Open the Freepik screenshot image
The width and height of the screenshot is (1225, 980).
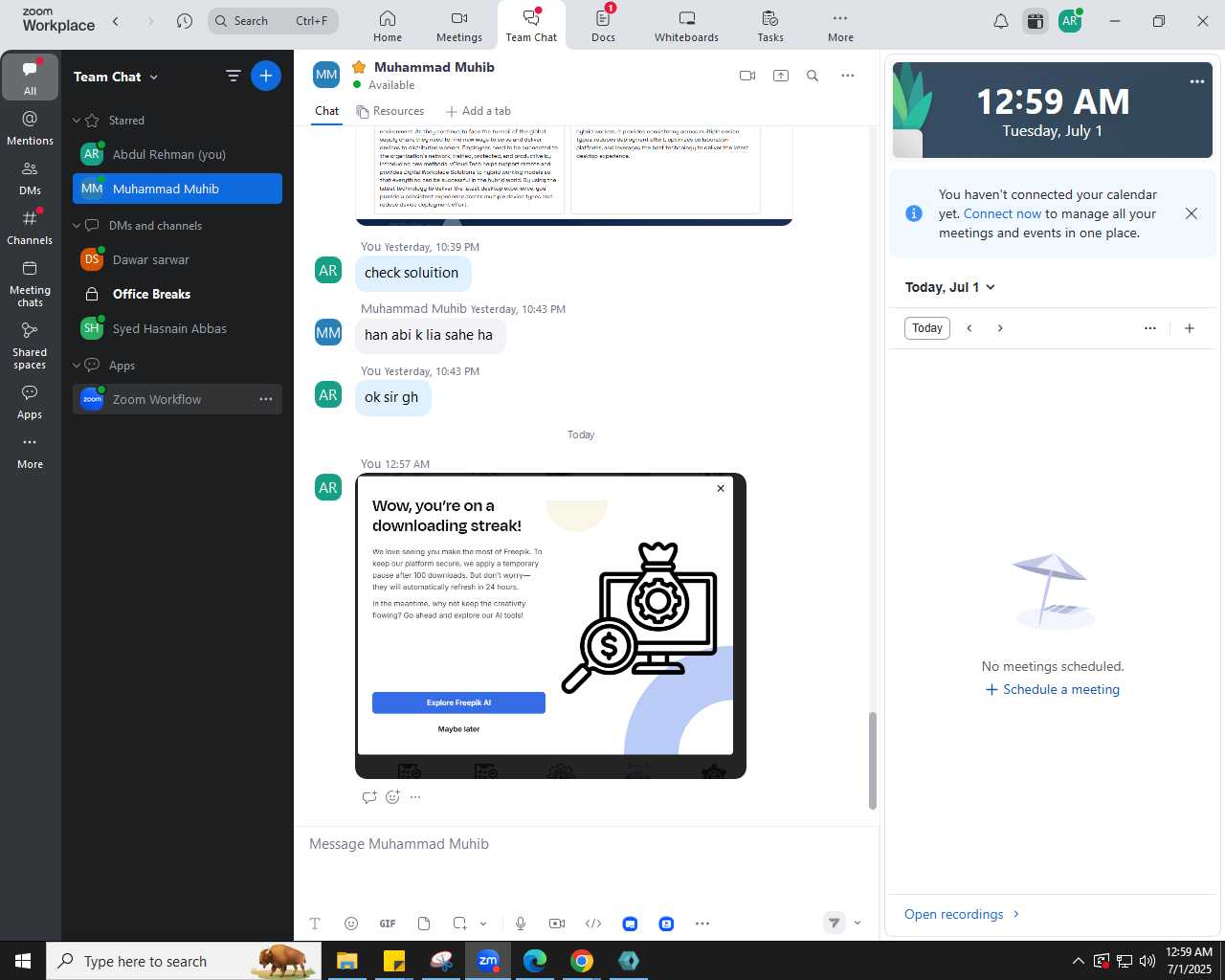[x=550, y=626]
